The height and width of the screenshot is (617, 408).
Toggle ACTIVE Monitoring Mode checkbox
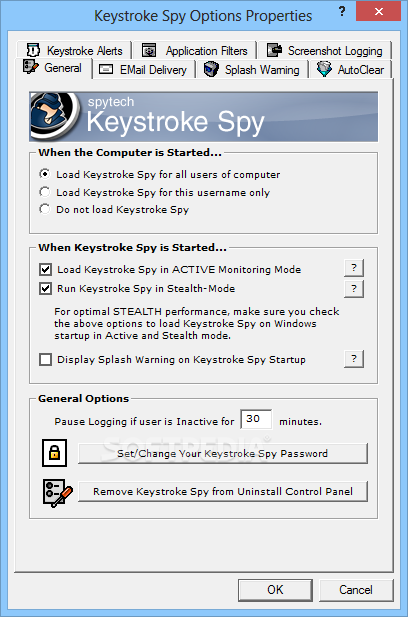coord(46,270)
